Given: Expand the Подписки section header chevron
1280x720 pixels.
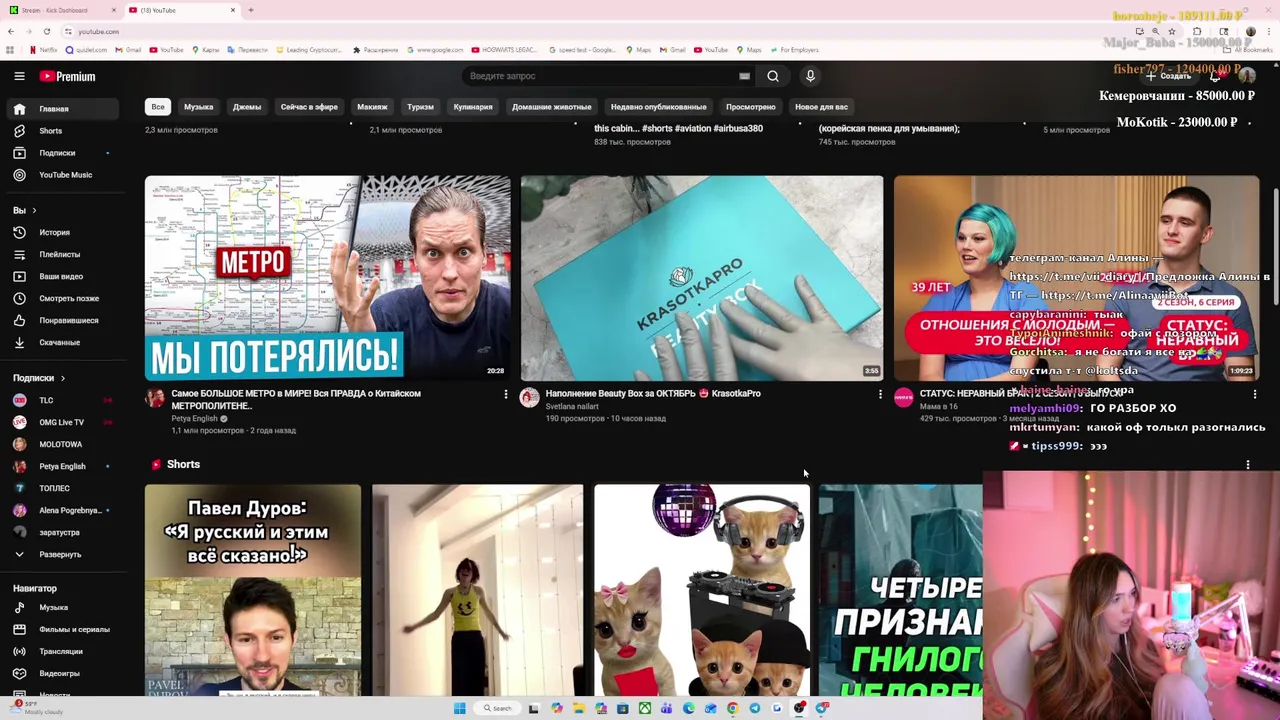Looking at the screenshot, I should coord(62,378).
